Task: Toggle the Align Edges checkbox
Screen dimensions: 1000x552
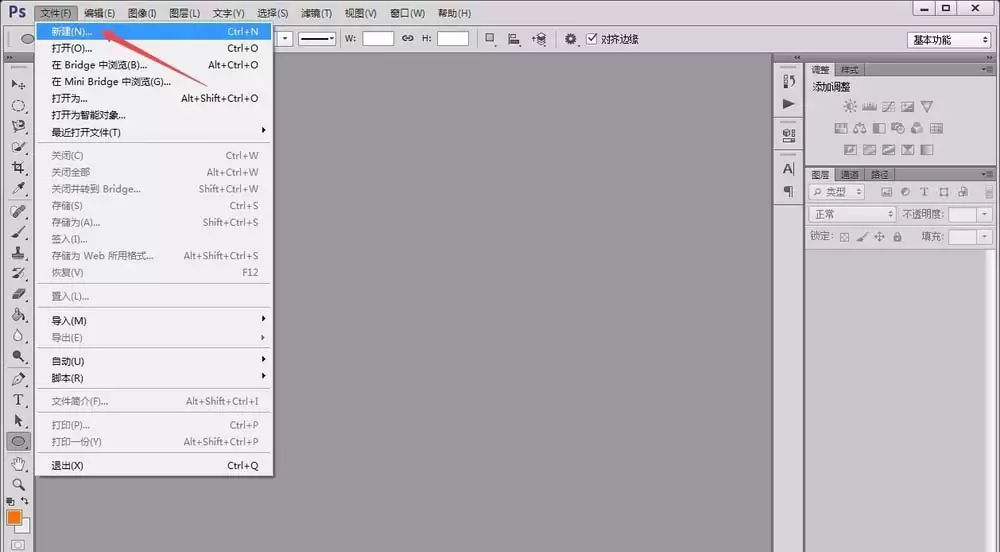Action: [x=592, y=39]
